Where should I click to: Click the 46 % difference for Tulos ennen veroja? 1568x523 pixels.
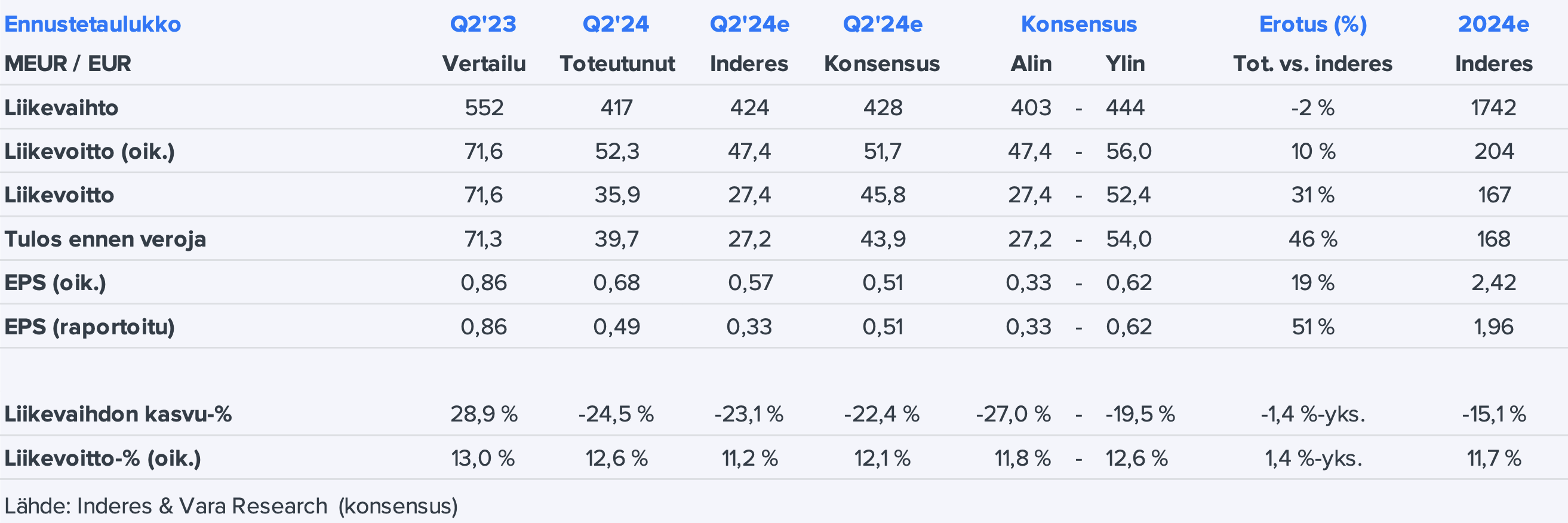[1313, 239]
